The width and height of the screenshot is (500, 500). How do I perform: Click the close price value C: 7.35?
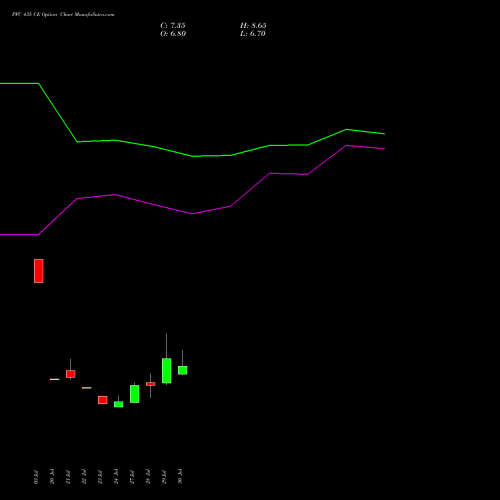173,26
